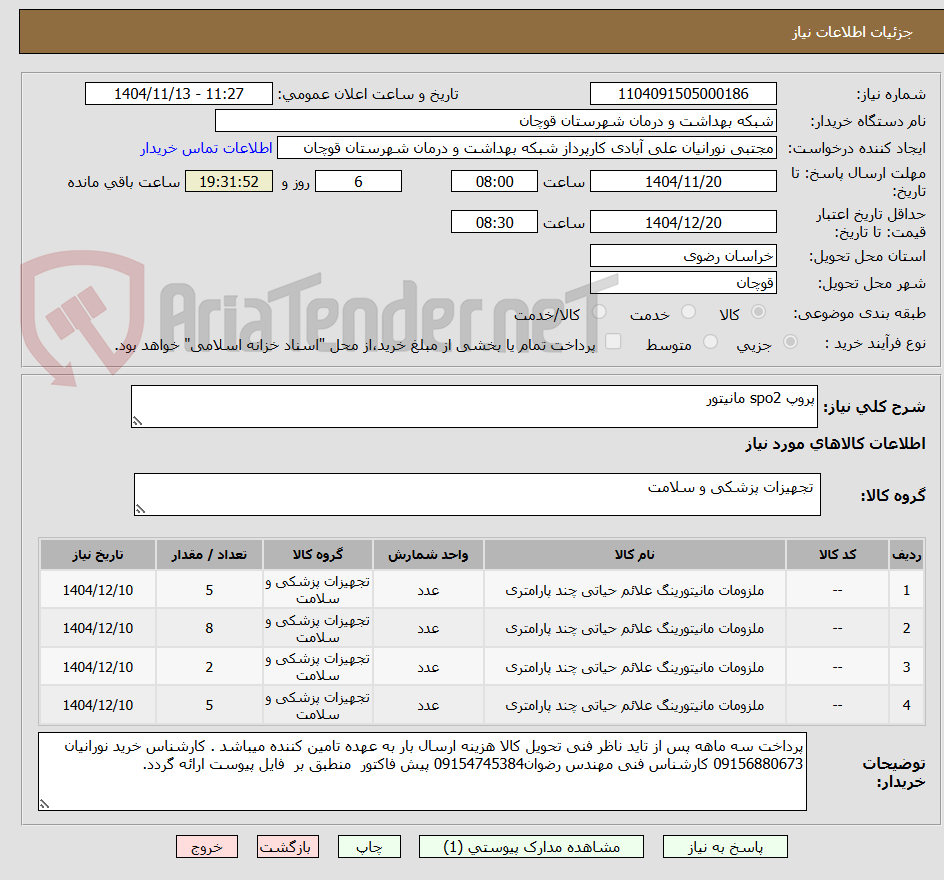Open مشاهده مدارک پیوستی (1) button
The height and width of the screenshot is (880, 944).
pyautogui.click(x=531, y=847)
